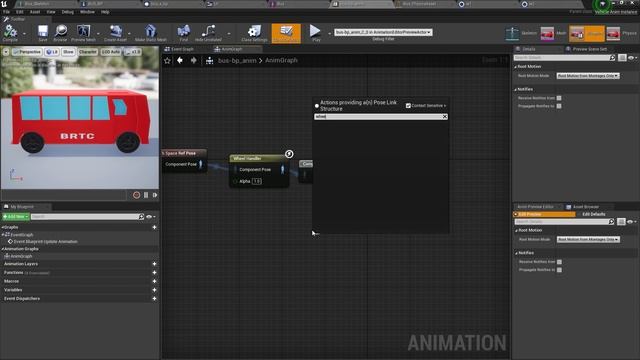640x360 pixels.
Task: Open view options eye in upper Details panel
Action: tap(632, 58)
